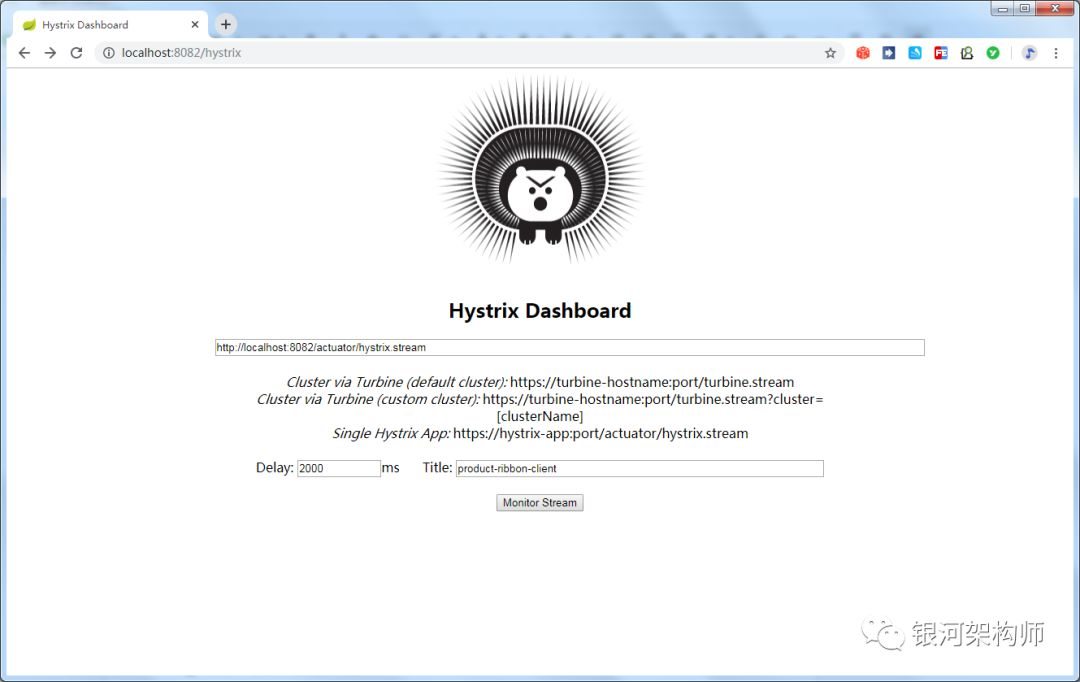Bookmark this page with the star icon
The width and height of the screenshot is (1080, 682).
(830, 53)
